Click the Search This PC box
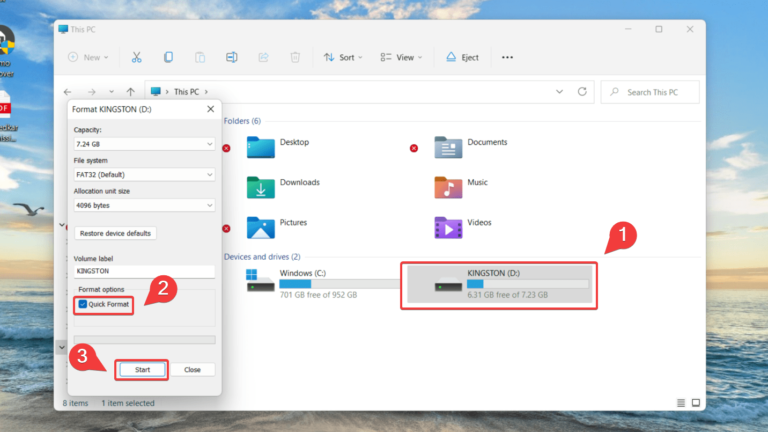 (x=650, y=92)
